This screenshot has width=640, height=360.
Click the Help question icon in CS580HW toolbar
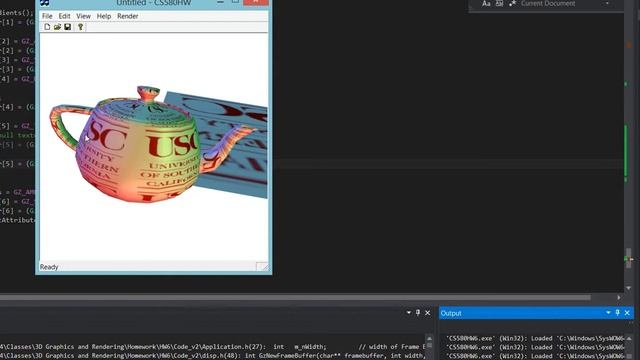point(80,27)
